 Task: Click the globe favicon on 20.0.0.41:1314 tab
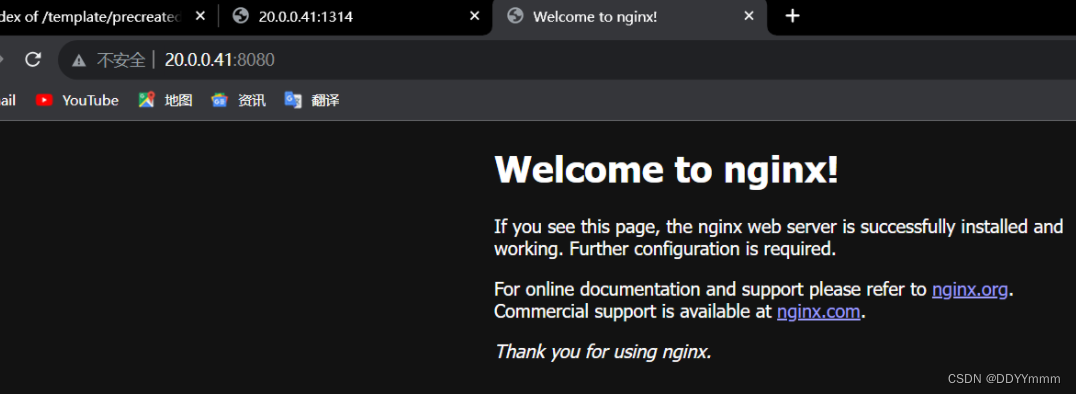pos(240,16)
